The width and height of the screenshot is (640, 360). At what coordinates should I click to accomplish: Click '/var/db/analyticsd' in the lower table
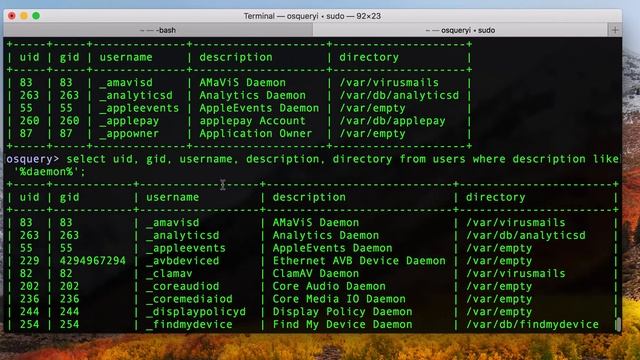[x=526, y=236]
